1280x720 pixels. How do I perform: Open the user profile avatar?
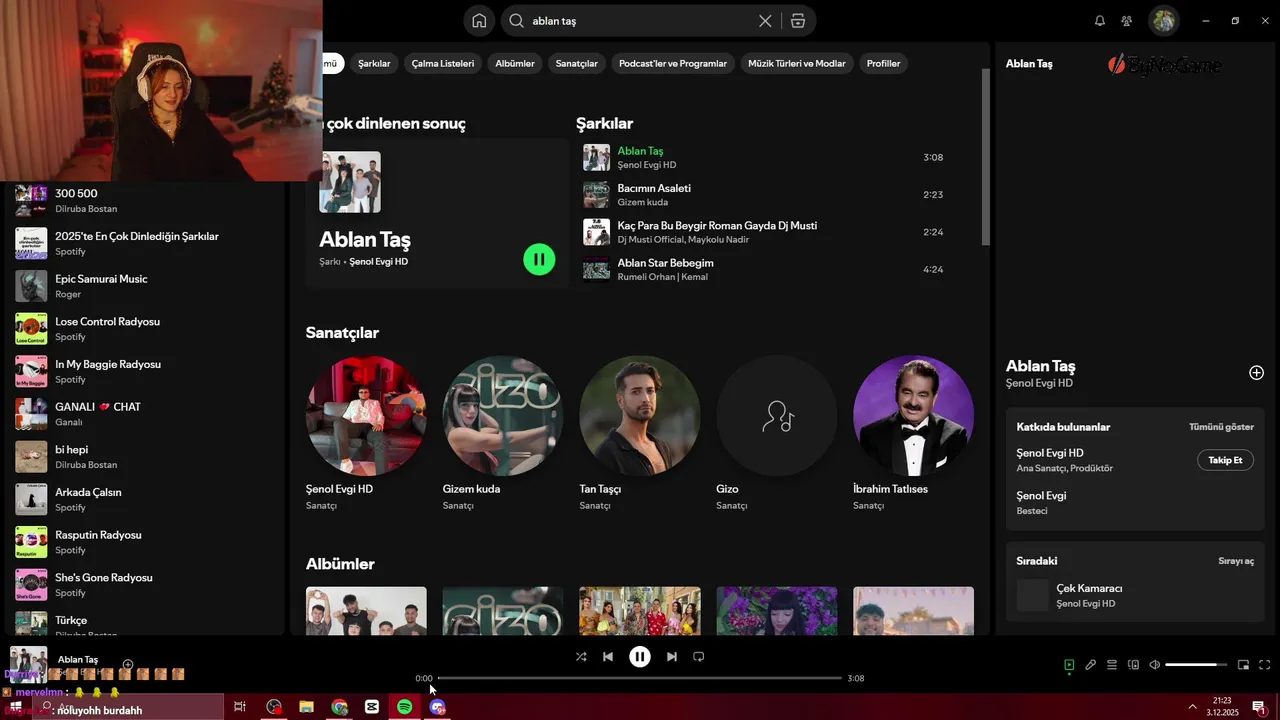coord(1163,21)
